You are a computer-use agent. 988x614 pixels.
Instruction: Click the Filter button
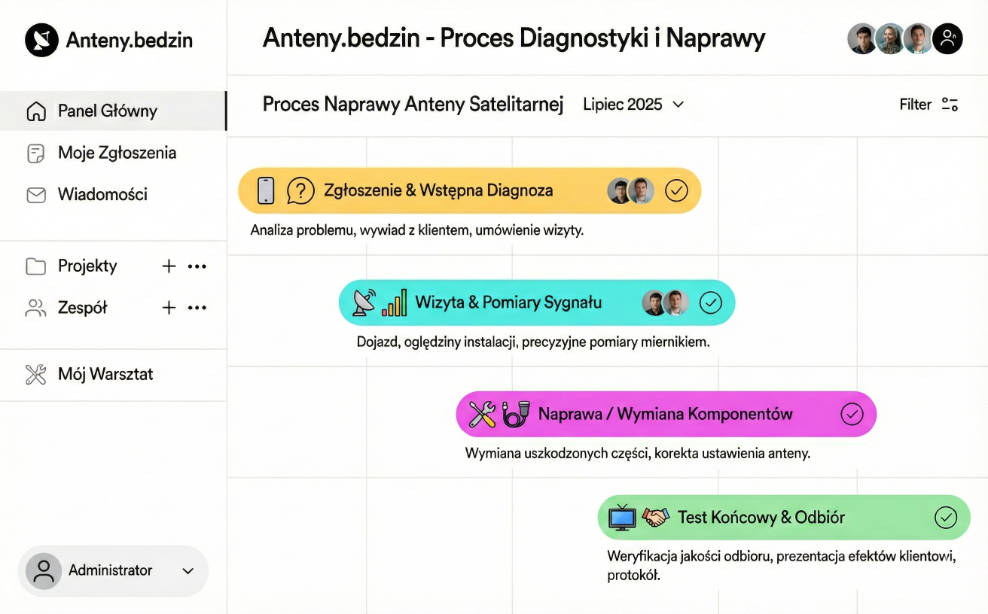point(928,104)
